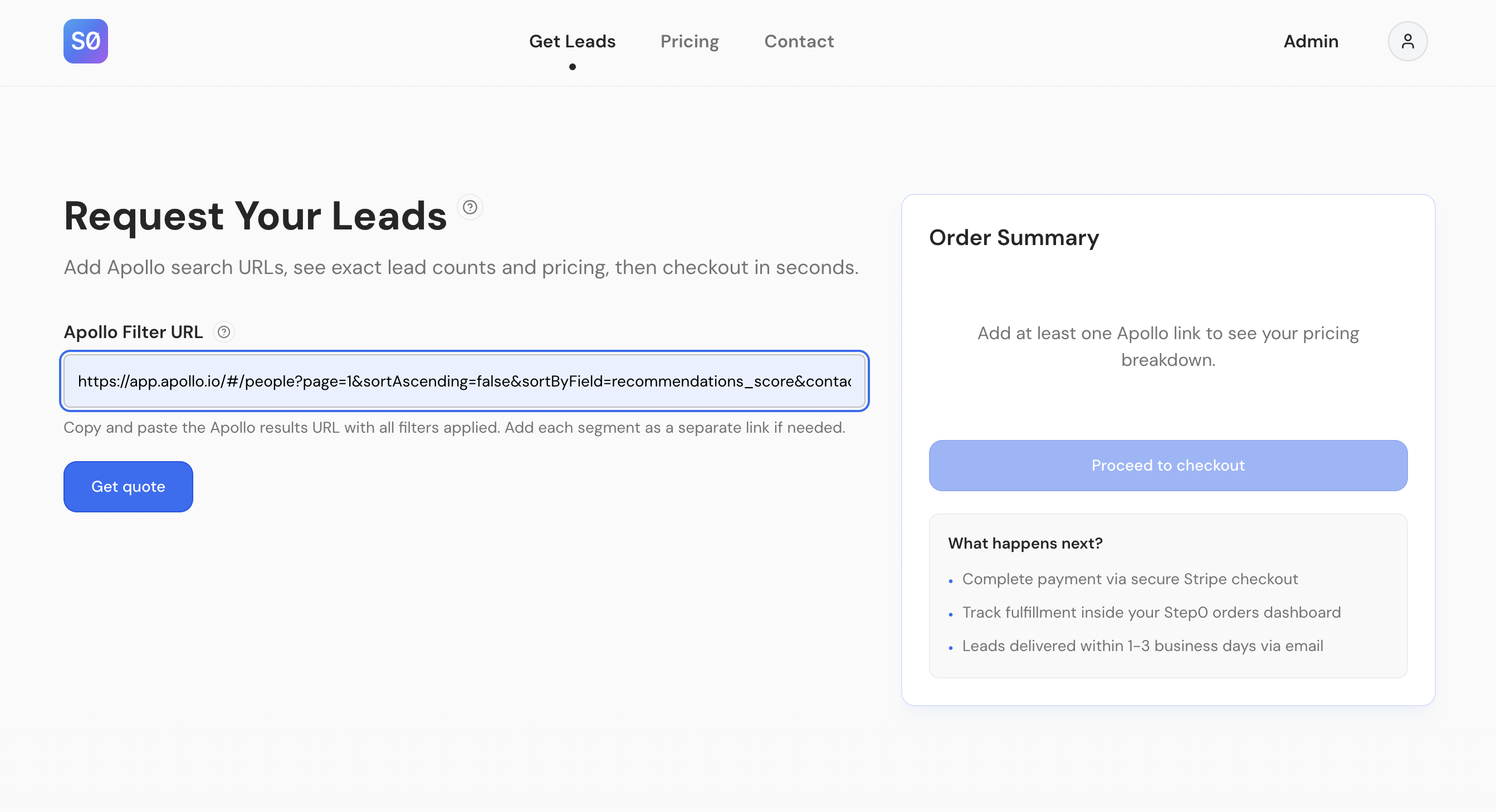
Task: Select the secure Stripe checkout bullet
Action: point(1130,579)
